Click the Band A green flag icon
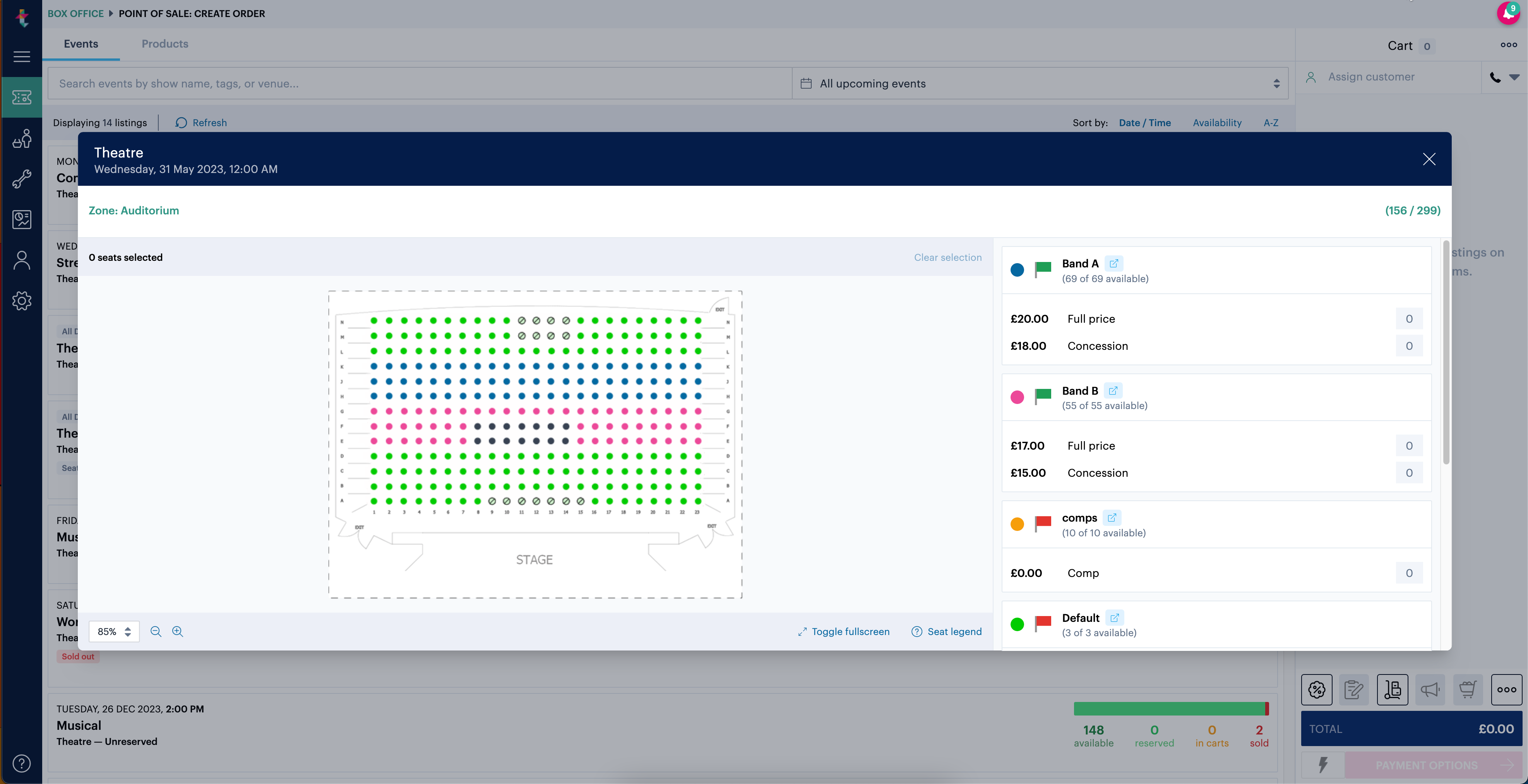 point(1043,270)
